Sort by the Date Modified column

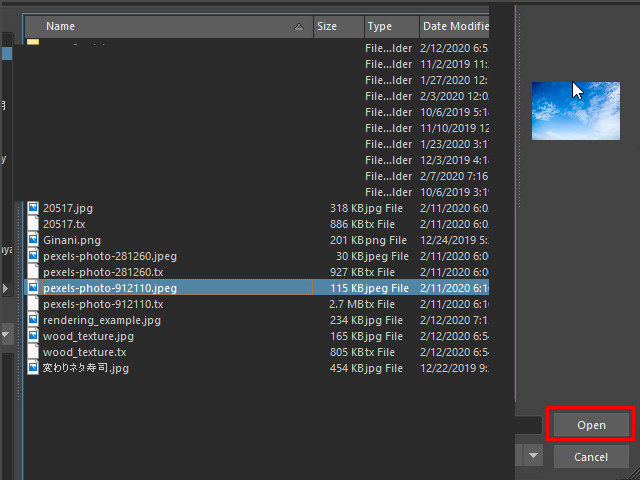point(455,26)
